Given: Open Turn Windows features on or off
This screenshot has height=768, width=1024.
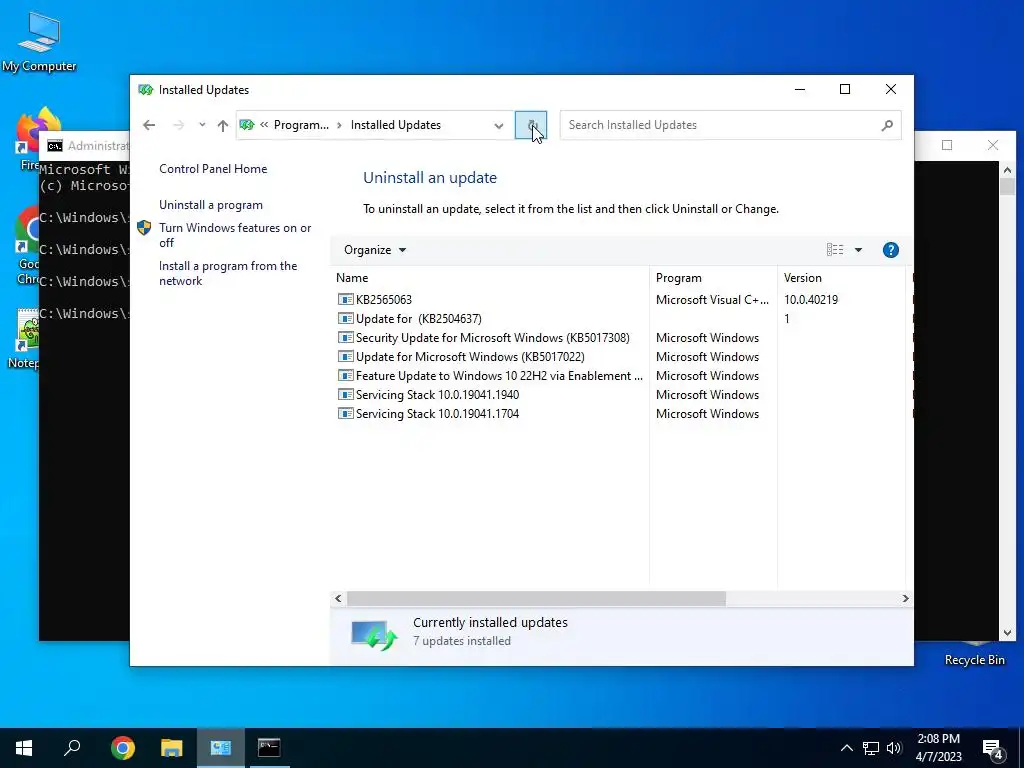Looking at the screenshot, I should click(235, 235).
